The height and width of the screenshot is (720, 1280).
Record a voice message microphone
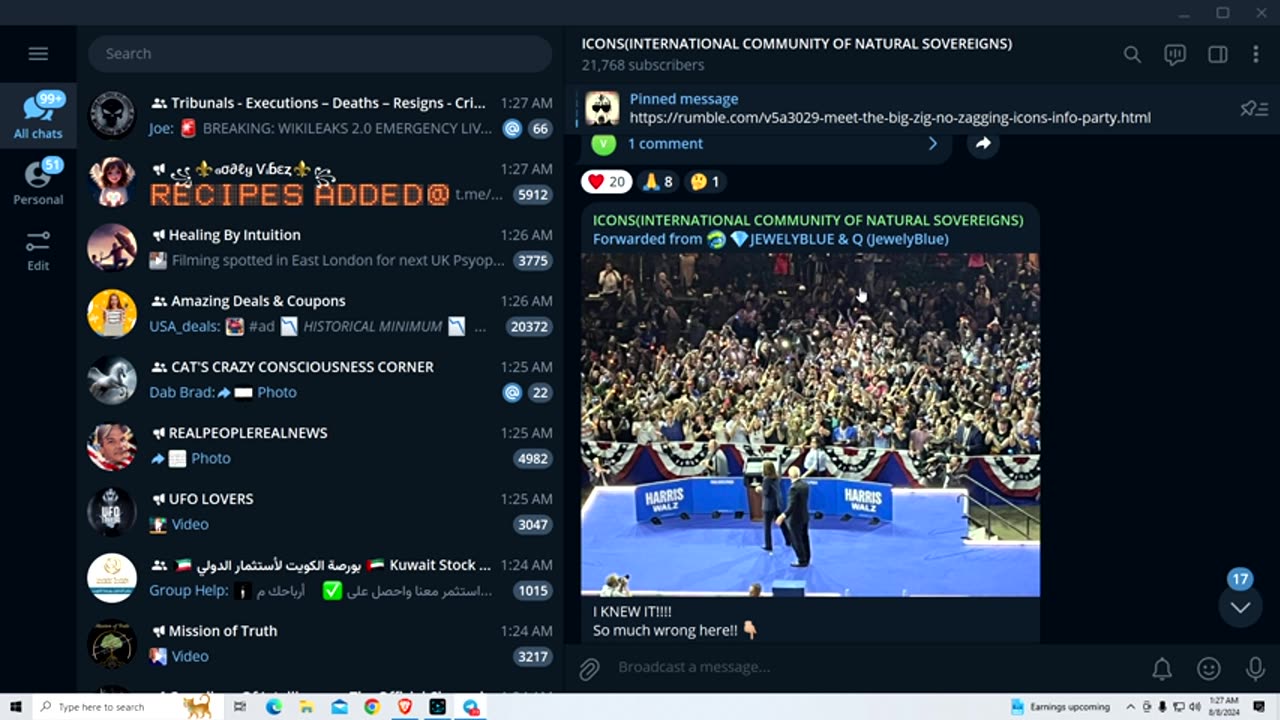click(1255, 668)
